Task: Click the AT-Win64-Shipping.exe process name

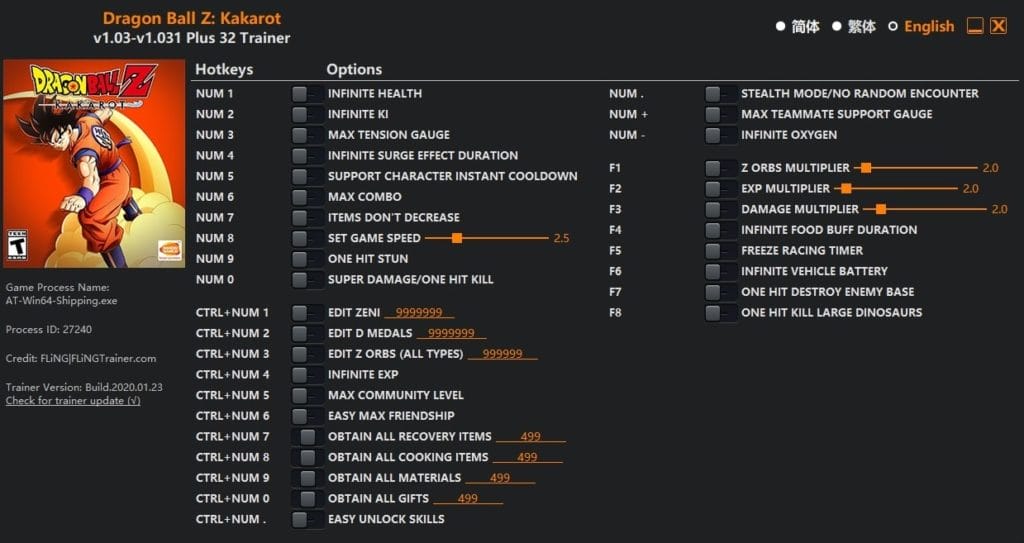Action: click(x=61, y=301)
